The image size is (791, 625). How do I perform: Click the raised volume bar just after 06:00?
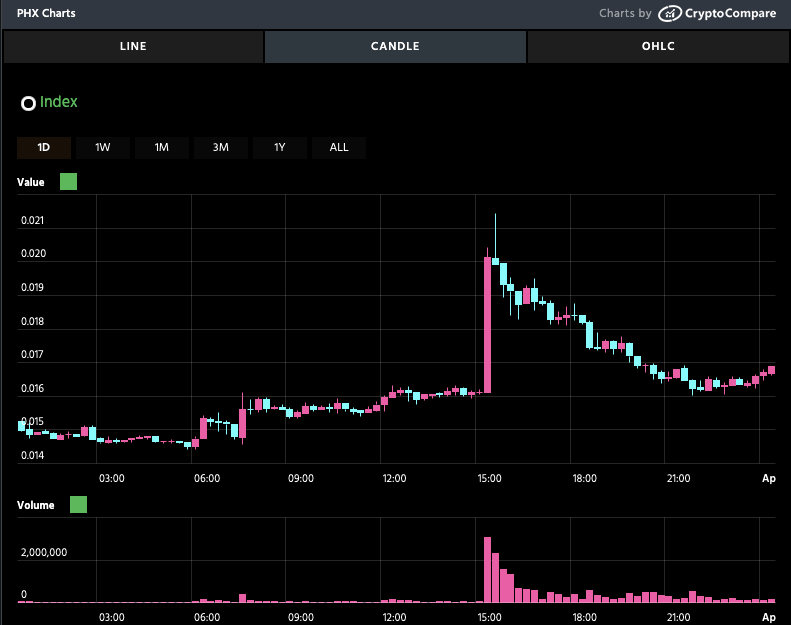[242, 598]
